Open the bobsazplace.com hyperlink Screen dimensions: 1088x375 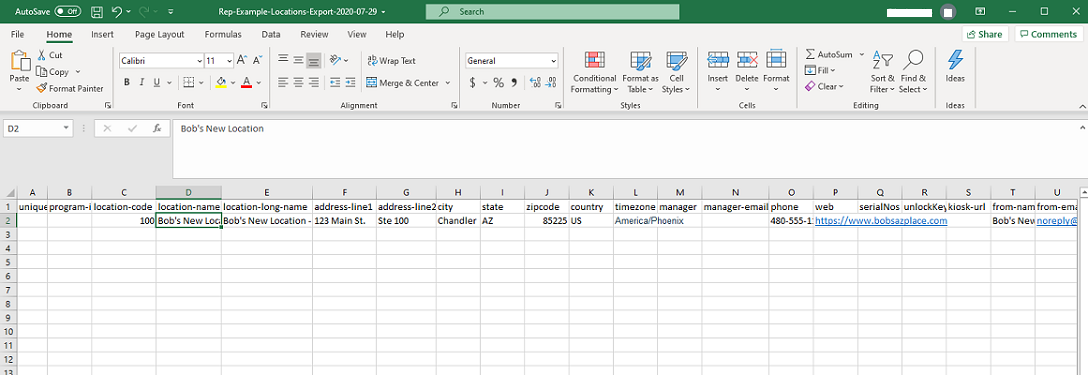[881, 220]
